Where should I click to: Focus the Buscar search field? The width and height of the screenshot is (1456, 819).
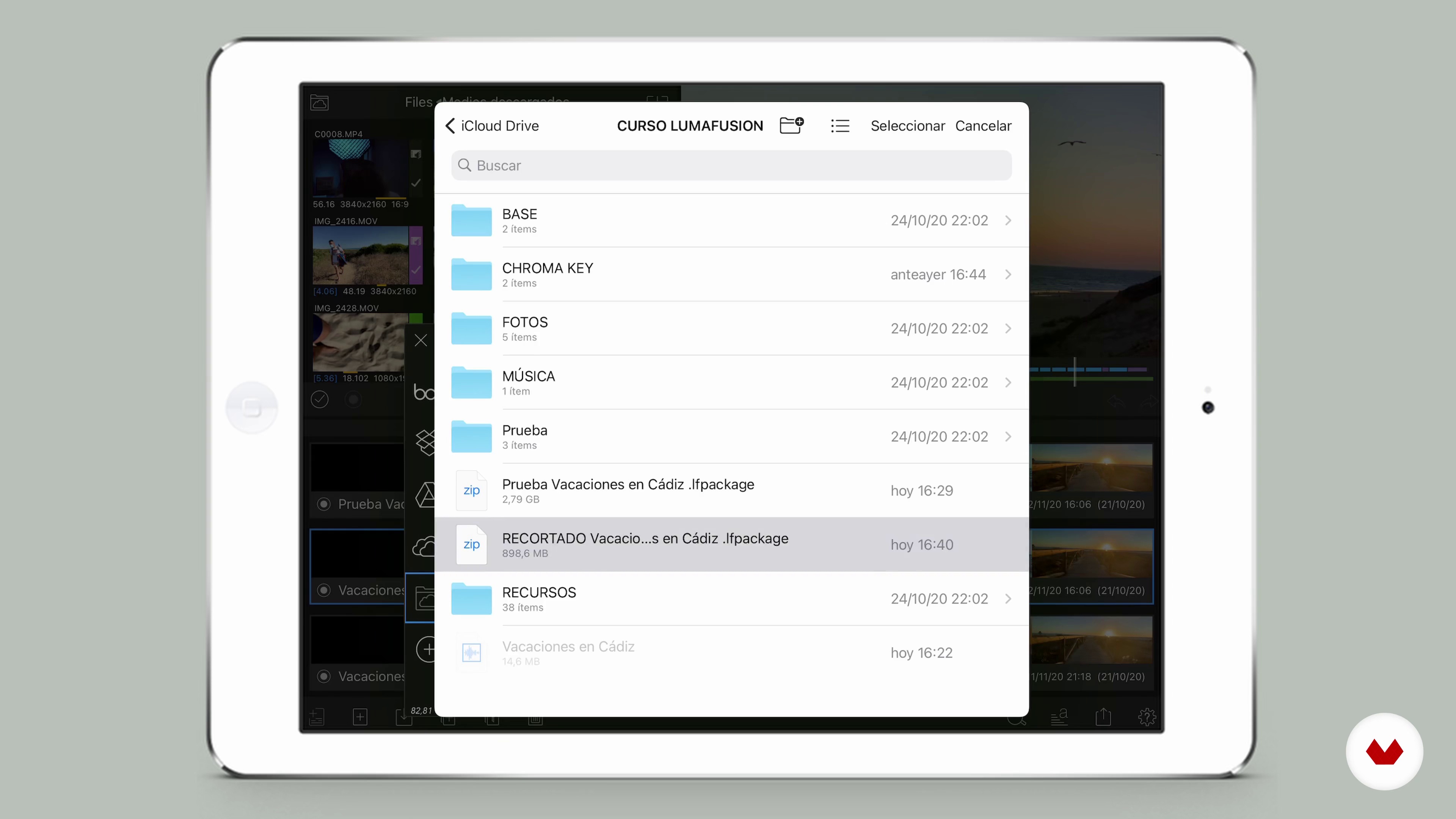(x=731, y=165)
